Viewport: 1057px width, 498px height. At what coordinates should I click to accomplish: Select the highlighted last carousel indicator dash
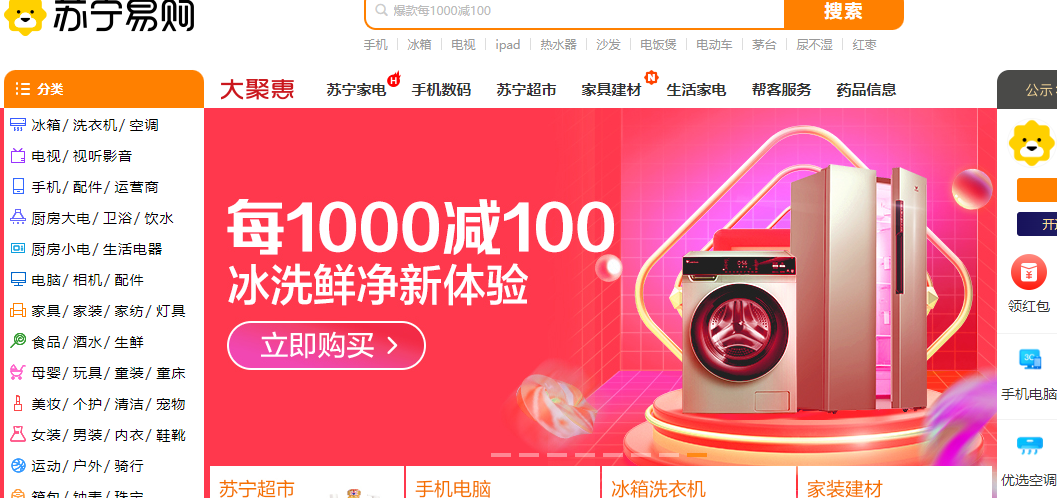point(696,455)
